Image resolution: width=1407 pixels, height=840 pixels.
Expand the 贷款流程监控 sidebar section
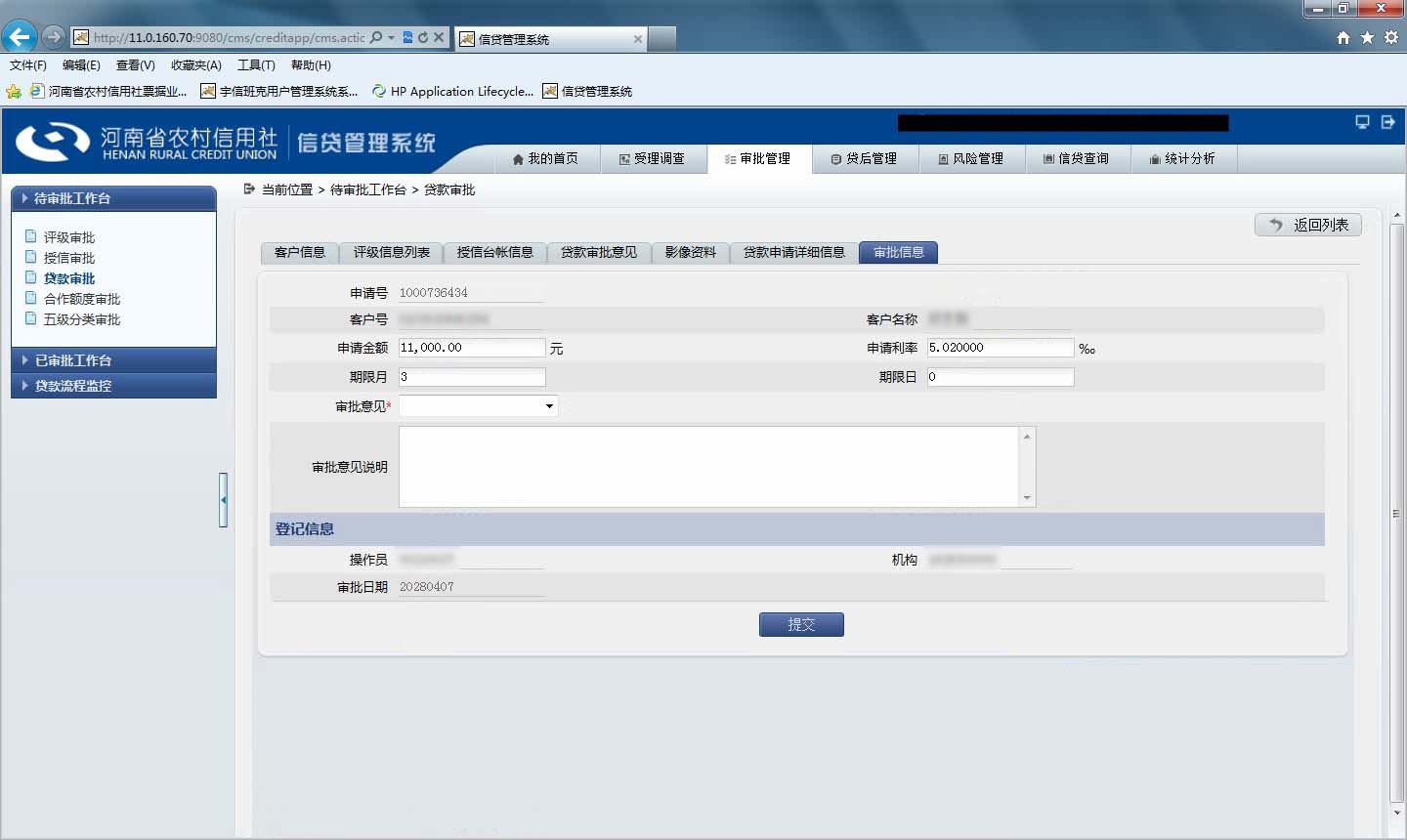coord(113,386)
